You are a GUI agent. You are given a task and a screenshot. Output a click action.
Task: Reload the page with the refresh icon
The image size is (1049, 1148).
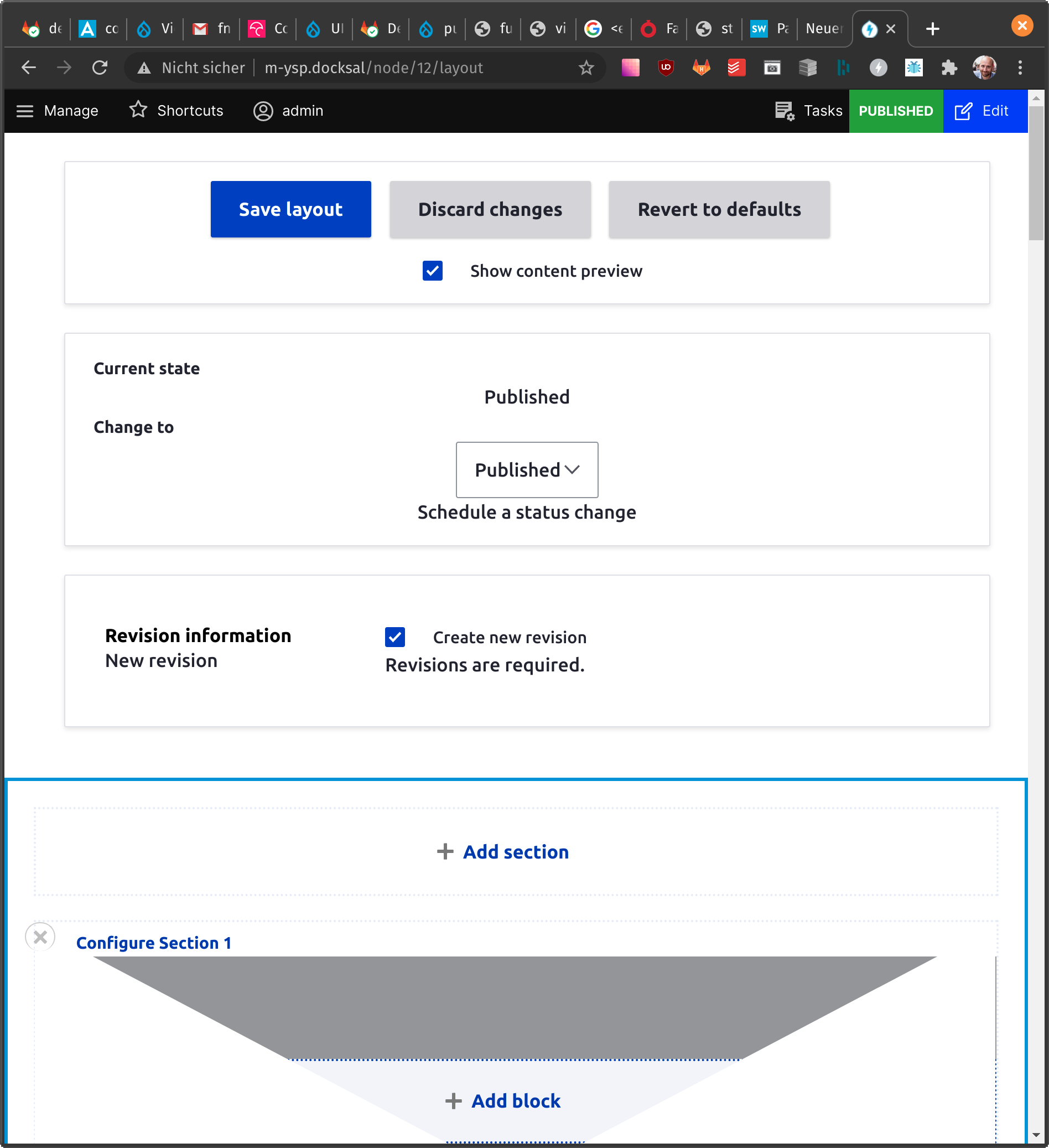click(x=100, y=67)
